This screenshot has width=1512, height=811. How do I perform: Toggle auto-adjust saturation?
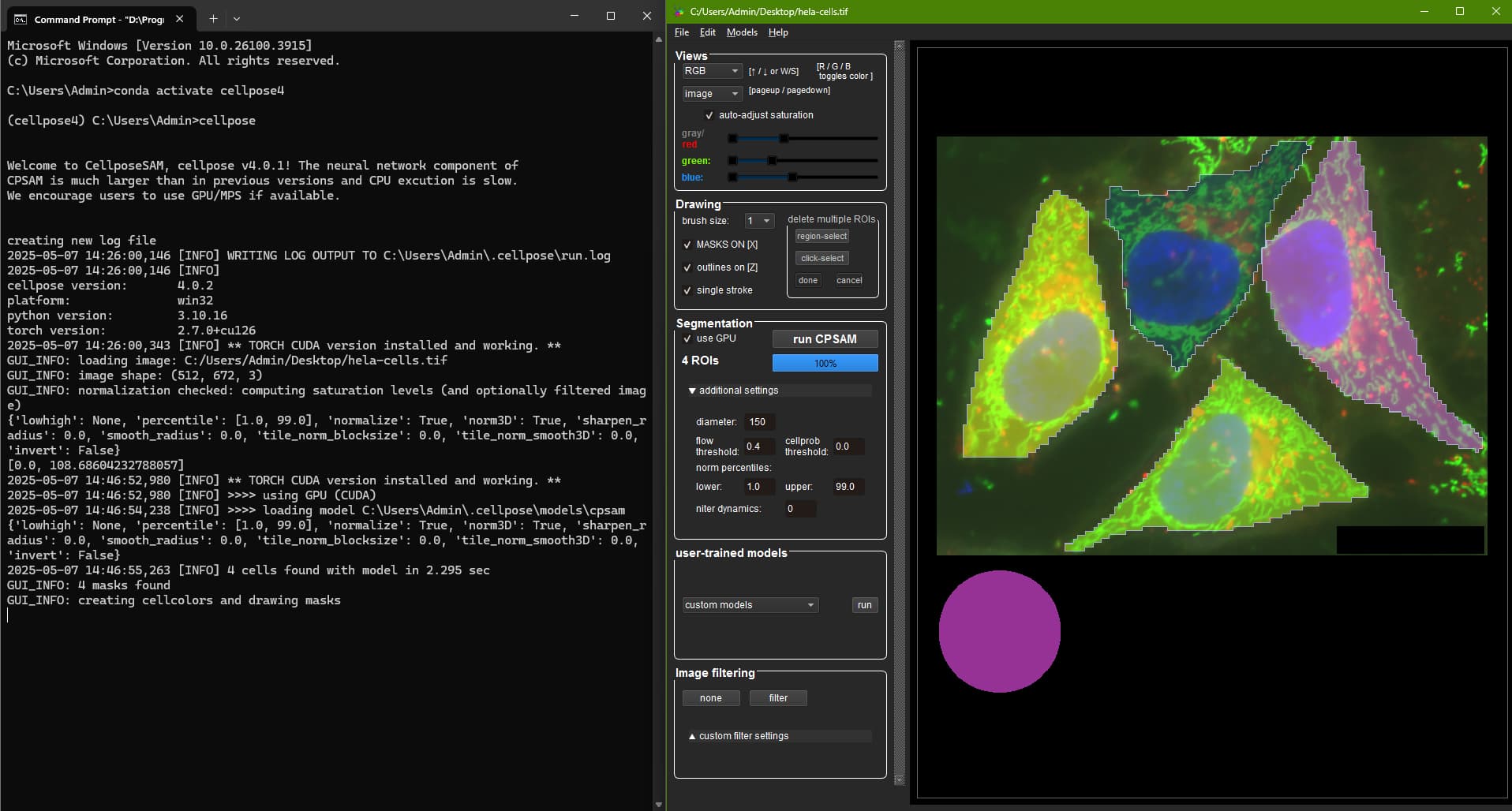709,115
